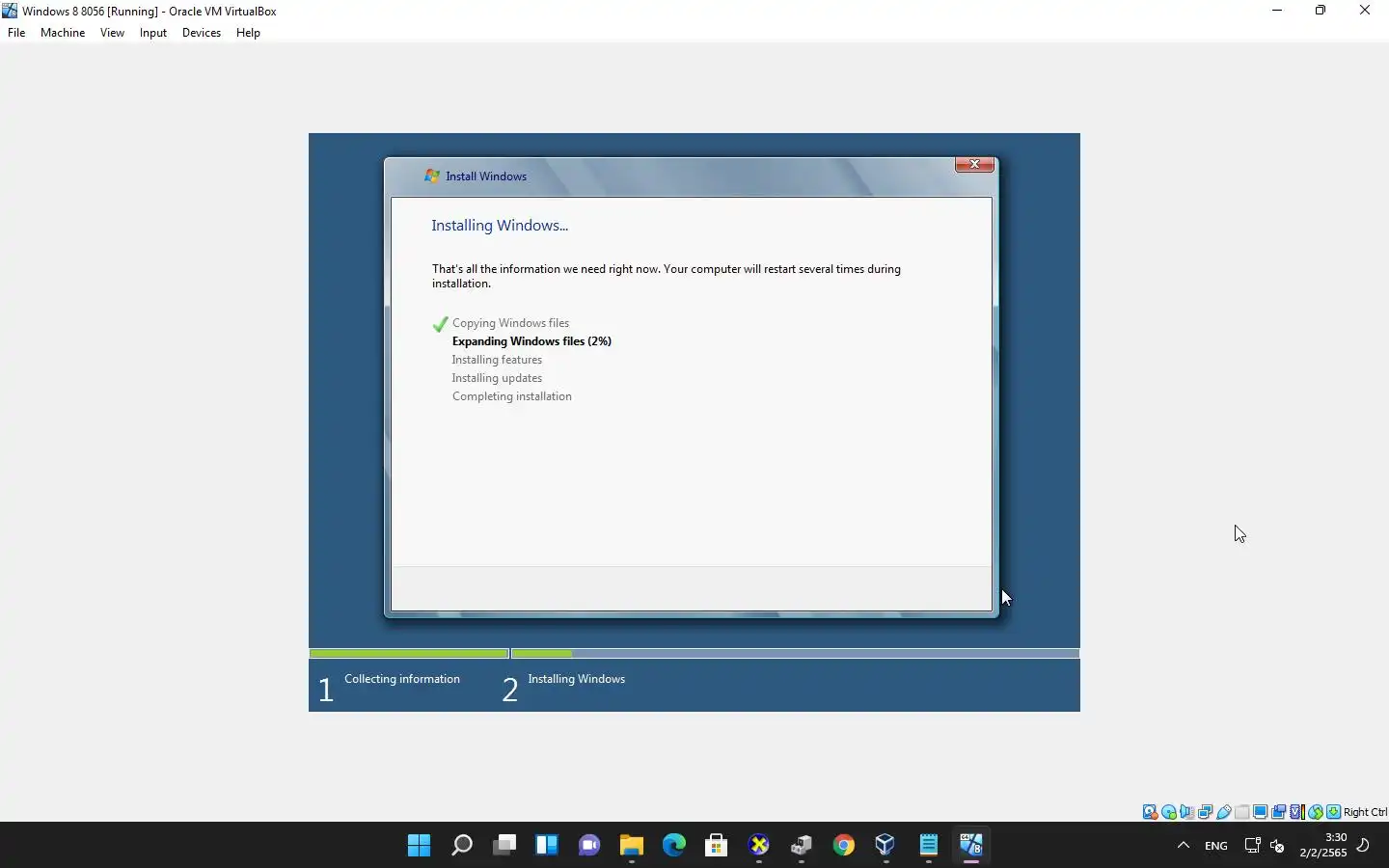Click the USB devices indicator icon
Screen dimensions: 1389x868
click(1224, 812)
